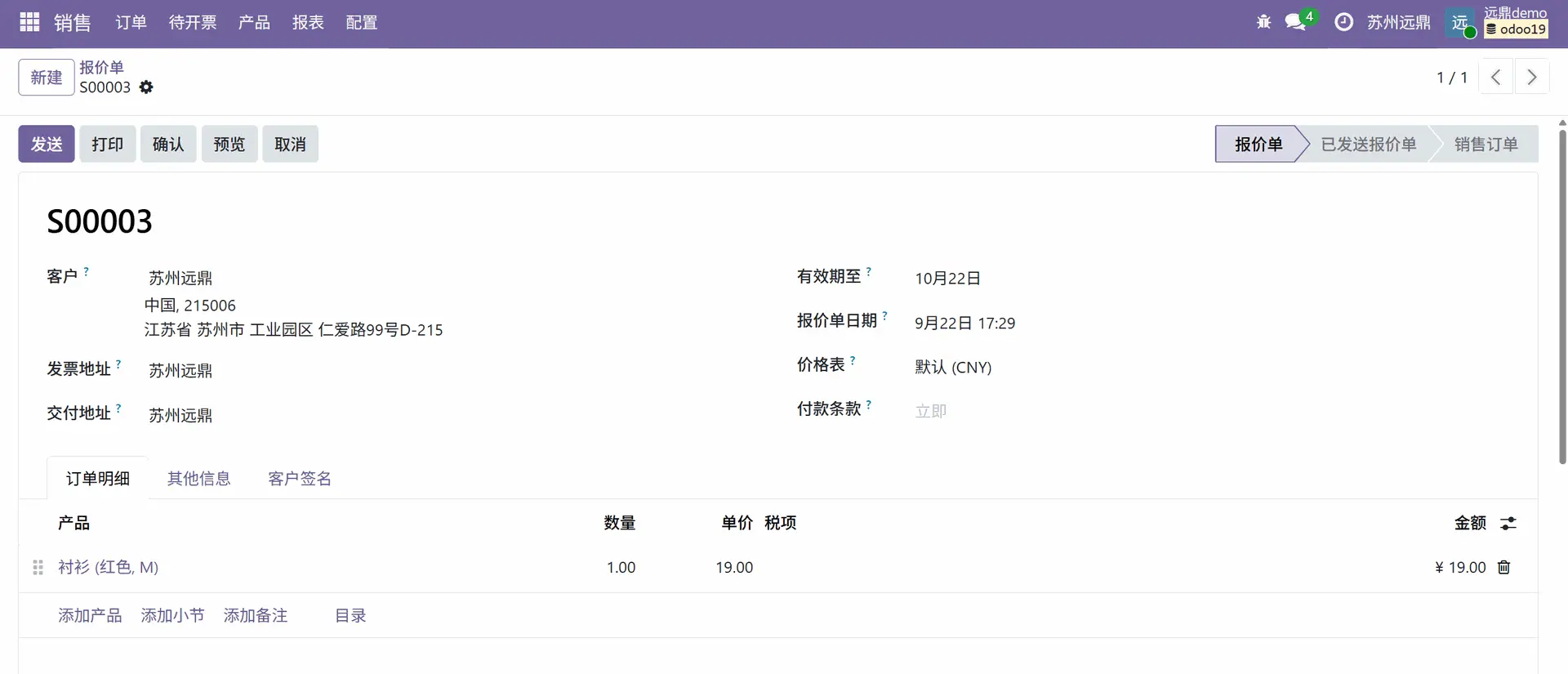
Task: Delete the order line with trash icon
Action: tap(1503, 567)
